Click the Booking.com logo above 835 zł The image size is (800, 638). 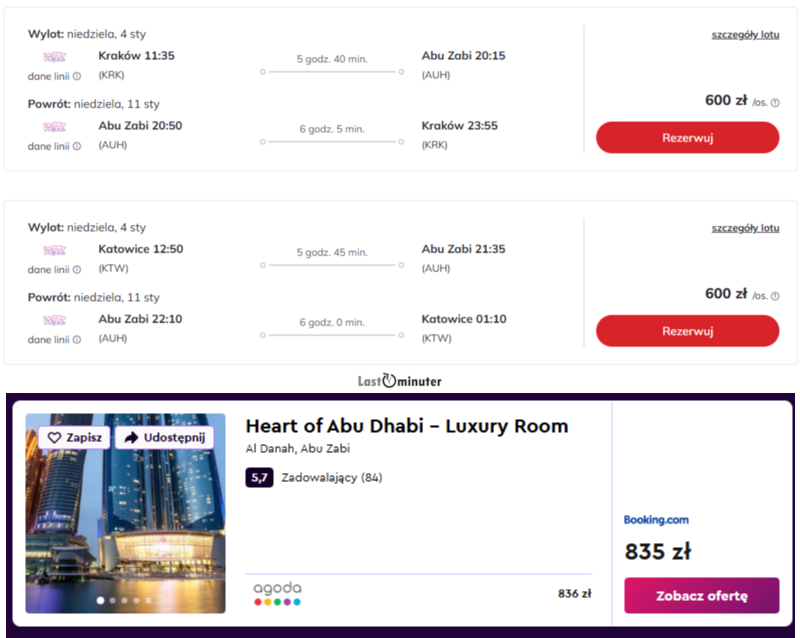pos(656,520)
